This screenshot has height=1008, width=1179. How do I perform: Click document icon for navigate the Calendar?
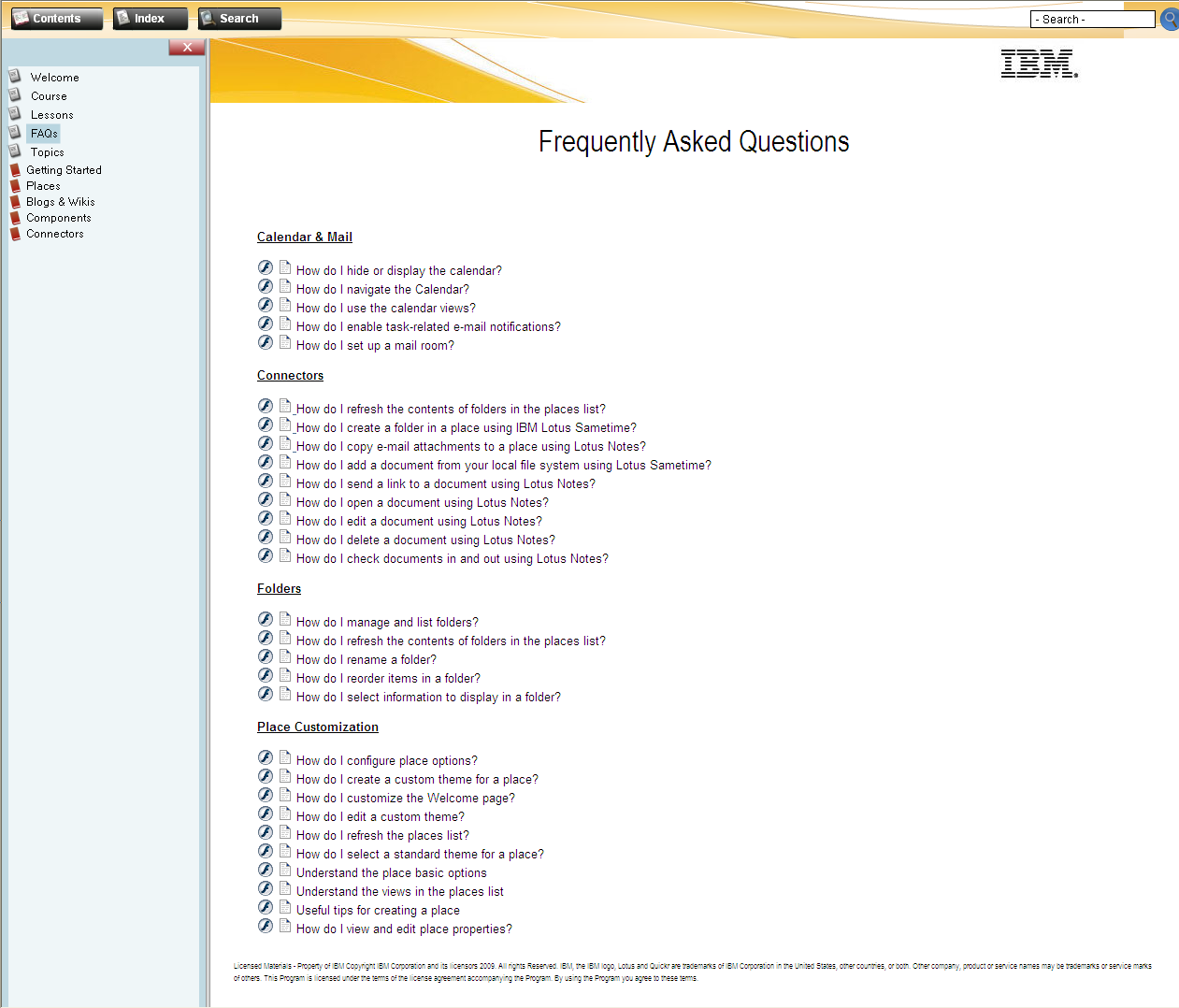(x=285, y=286)
